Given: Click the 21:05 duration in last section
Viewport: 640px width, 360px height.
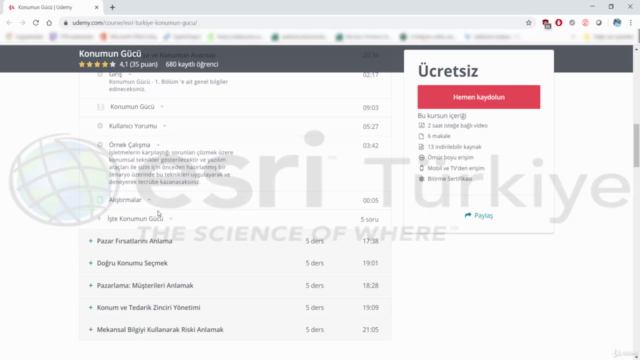Looking at the screenshot, I should point(370,329).
